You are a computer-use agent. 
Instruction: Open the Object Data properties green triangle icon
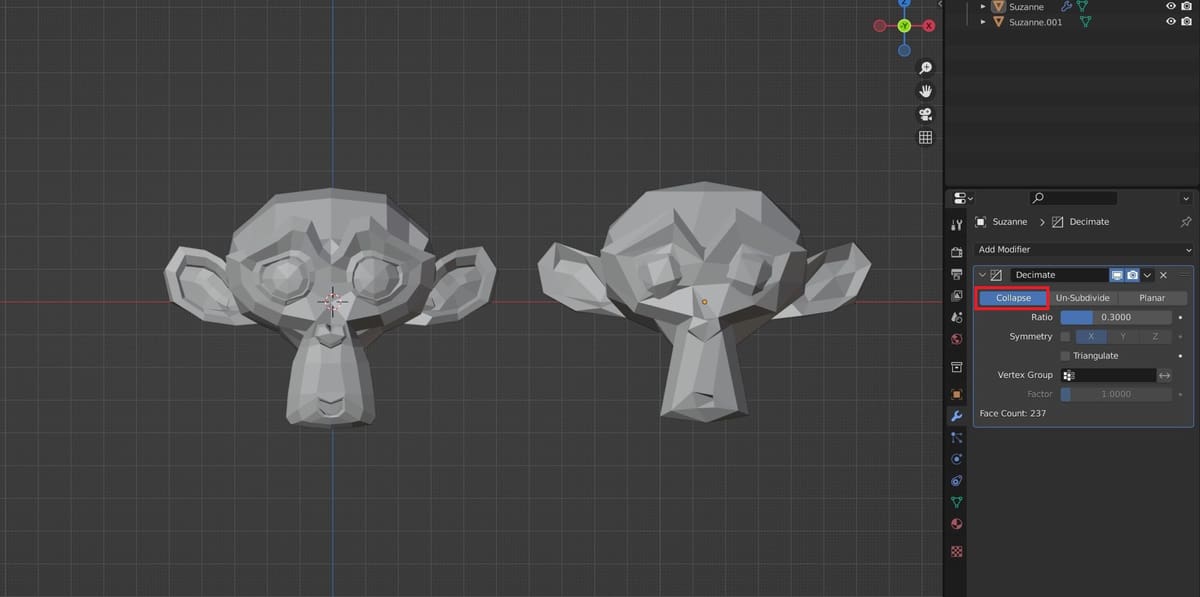(x=957, y=502)
